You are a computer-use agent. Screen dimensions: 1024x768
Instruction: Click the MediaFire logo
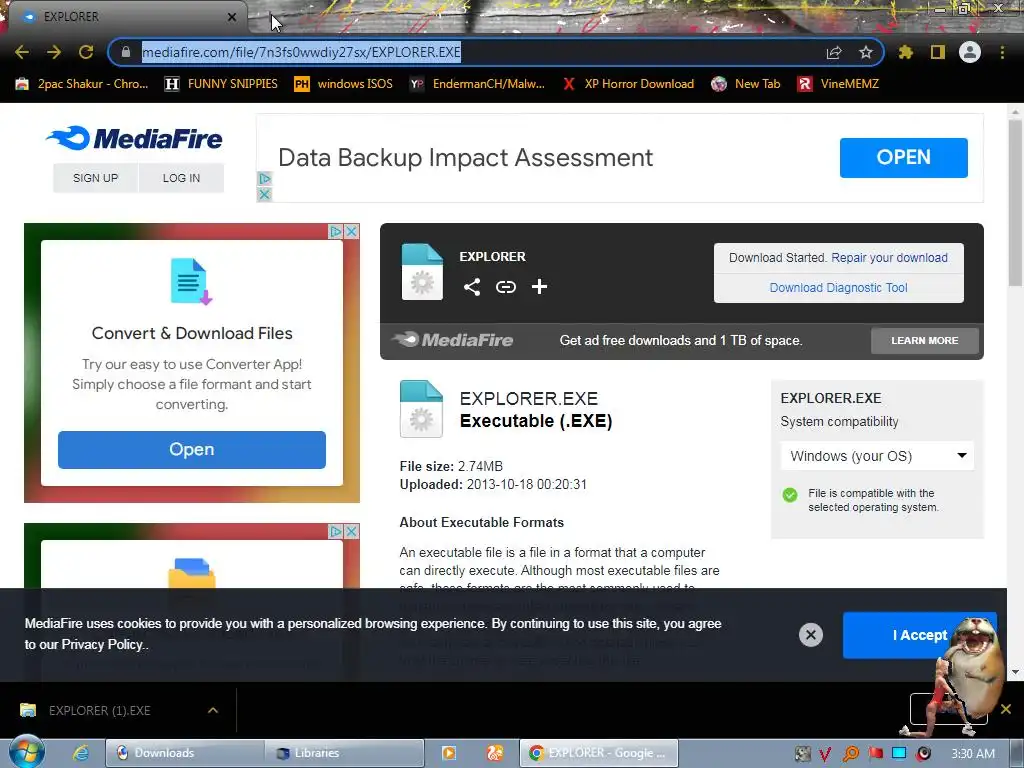tap(134, 138)
